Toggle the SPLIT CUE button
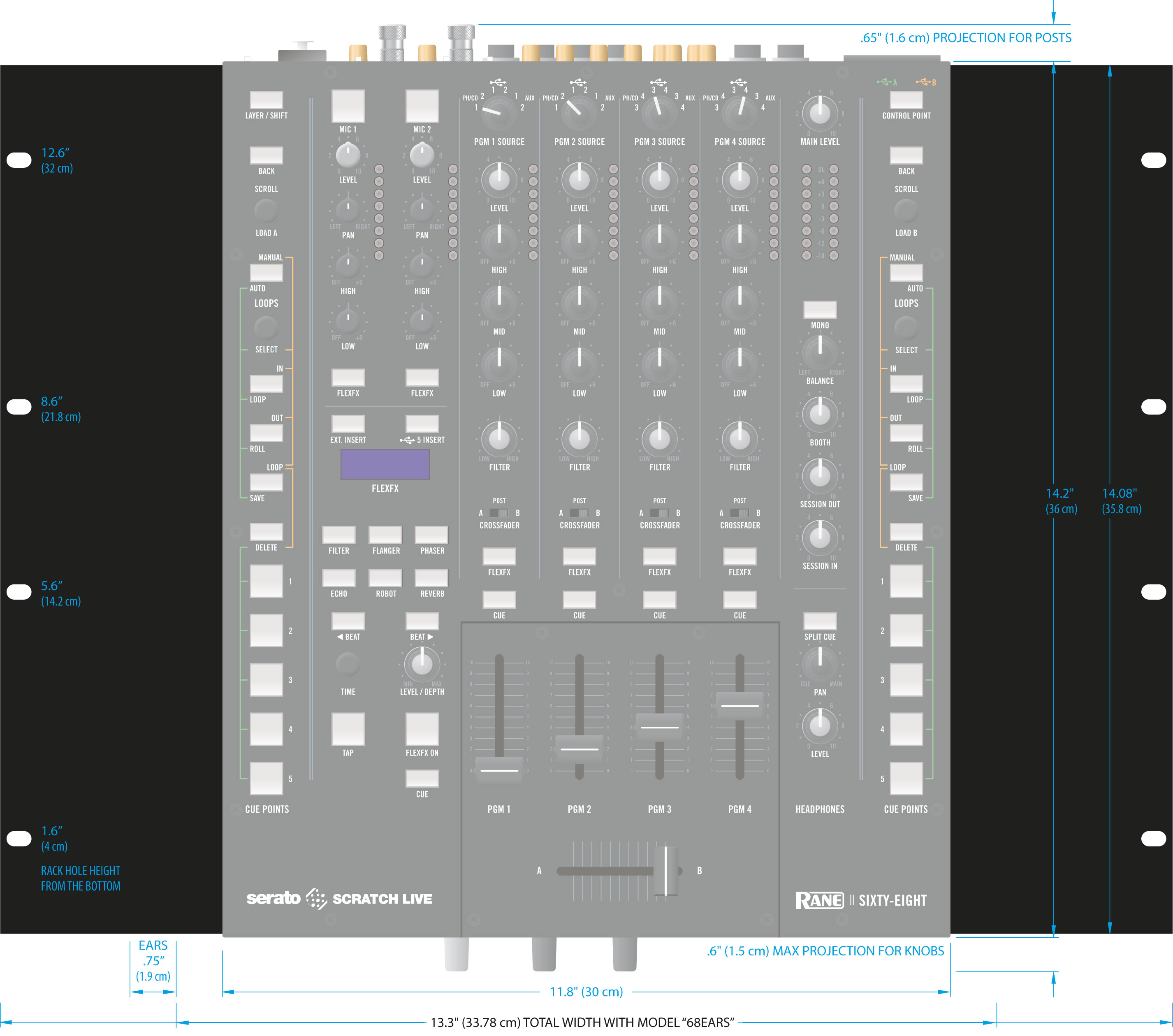 [819, 621]
